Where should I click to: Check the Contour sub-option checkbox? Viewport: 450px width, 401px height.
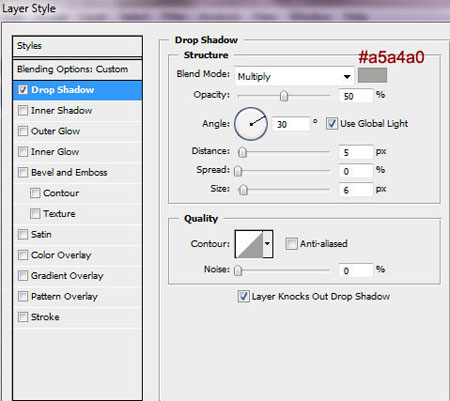tap(35, 193)
